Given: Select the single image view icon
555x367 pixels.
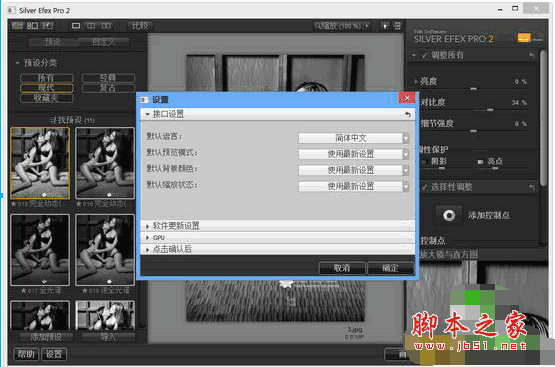Looking at the screenshot, I should [76, 25].
